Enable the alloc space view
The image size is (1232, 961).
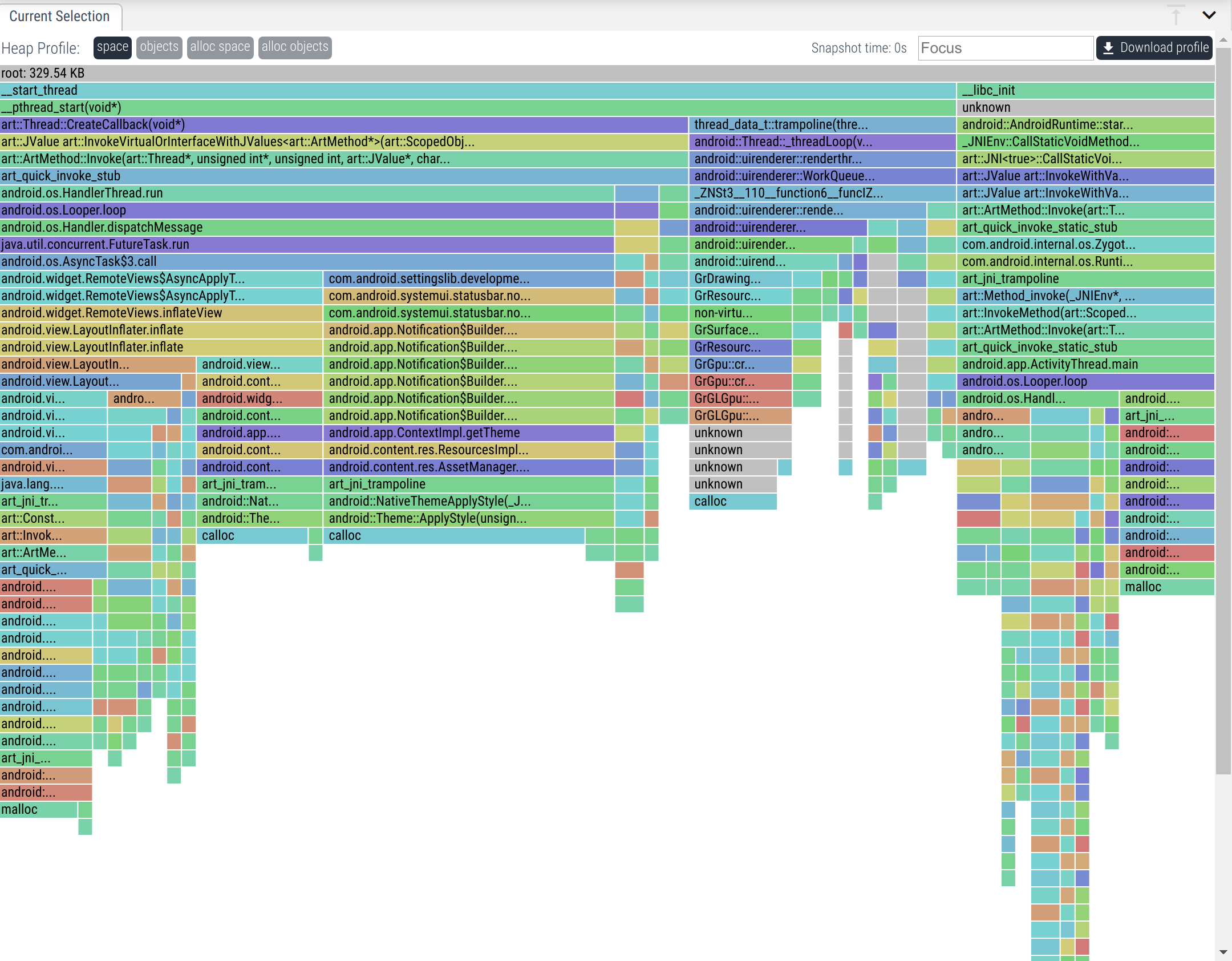coord(220,47)
